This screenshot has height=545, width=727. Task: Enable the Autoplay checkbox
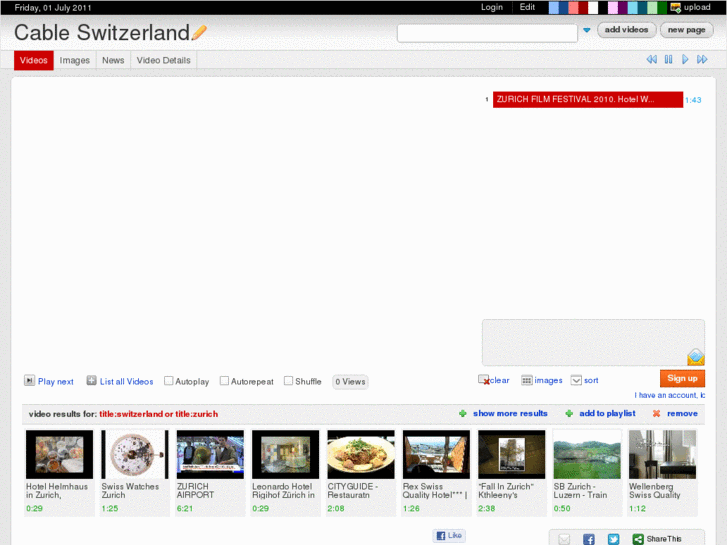[169, 381]
